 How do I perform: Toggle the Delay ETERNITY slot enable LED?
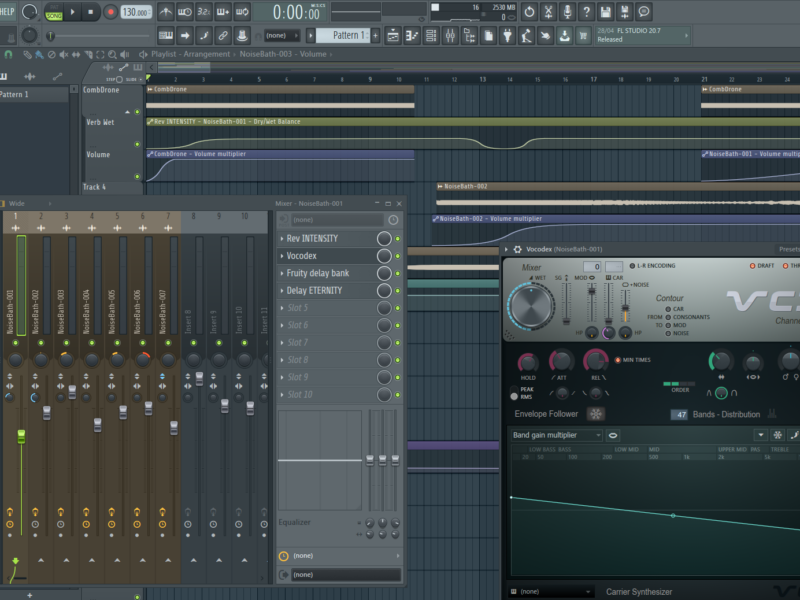click(x=397, y=291)
